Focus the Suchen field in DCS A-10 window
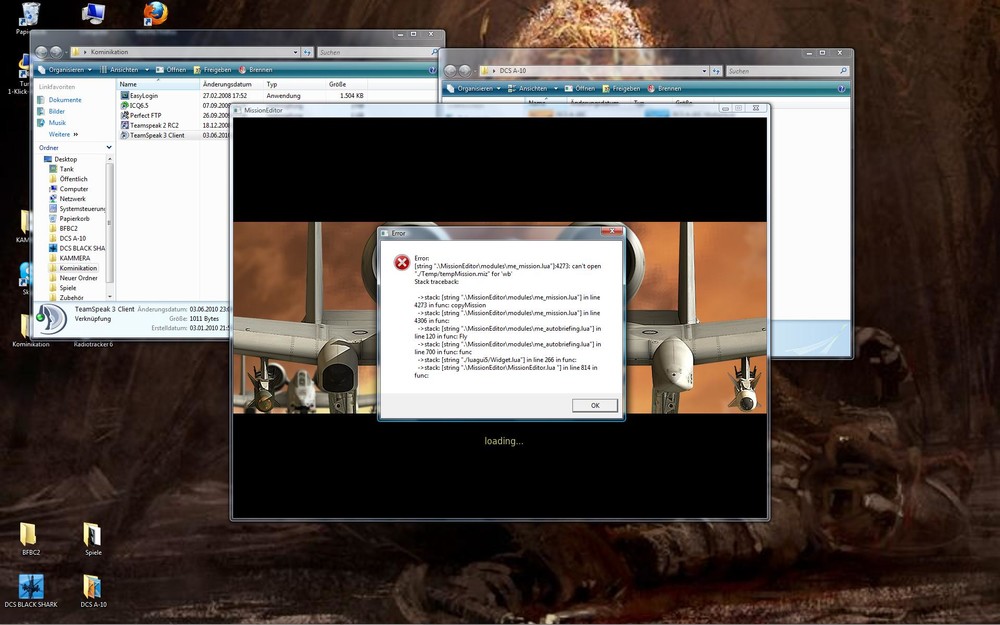 (782, 71)
